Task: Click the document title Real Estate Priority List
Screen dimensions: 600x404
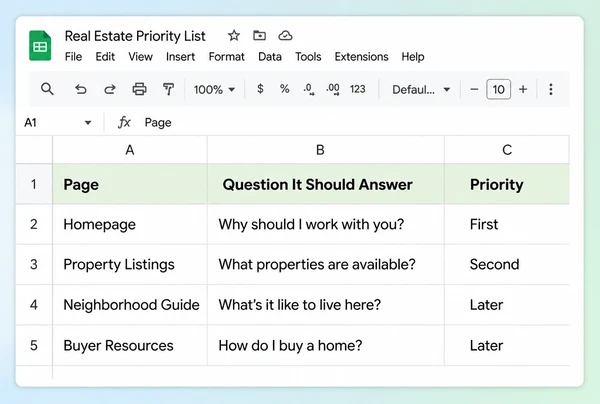Action: click(135, 36)
